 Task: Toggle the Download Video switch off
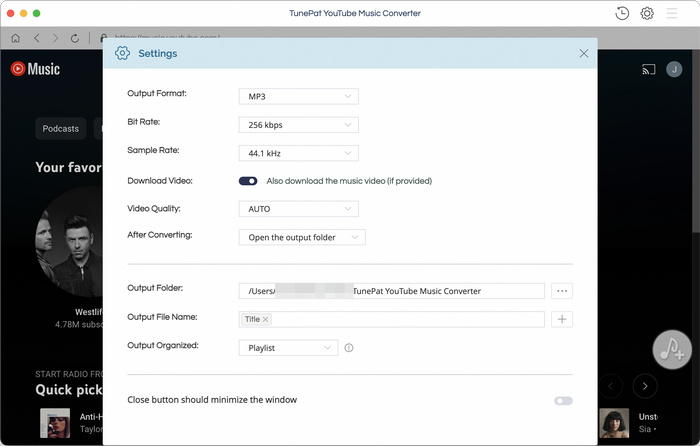click(x=248, y=181)
